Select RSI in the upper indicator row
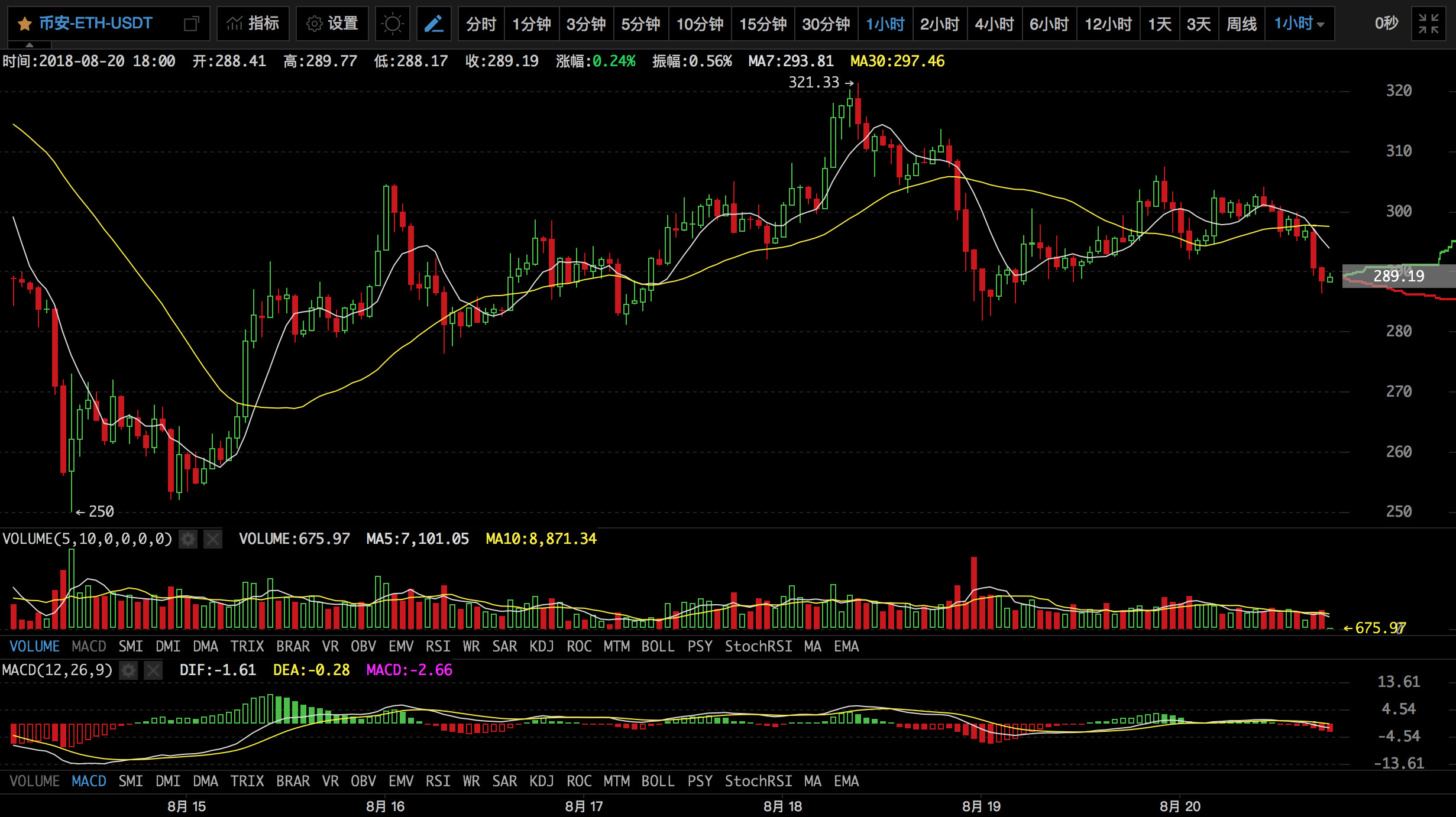 click(x=438, y=646)
